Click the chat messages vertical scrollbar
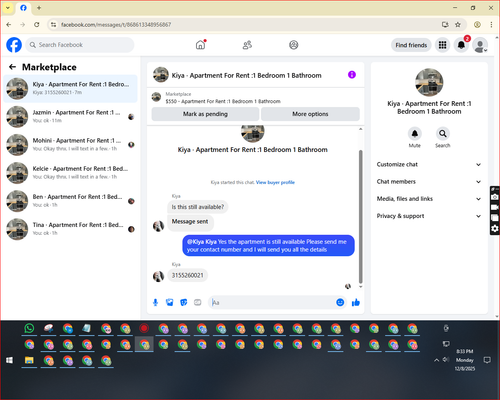The width and height of the screenshot is (500, 400). [x=361, y=217]
